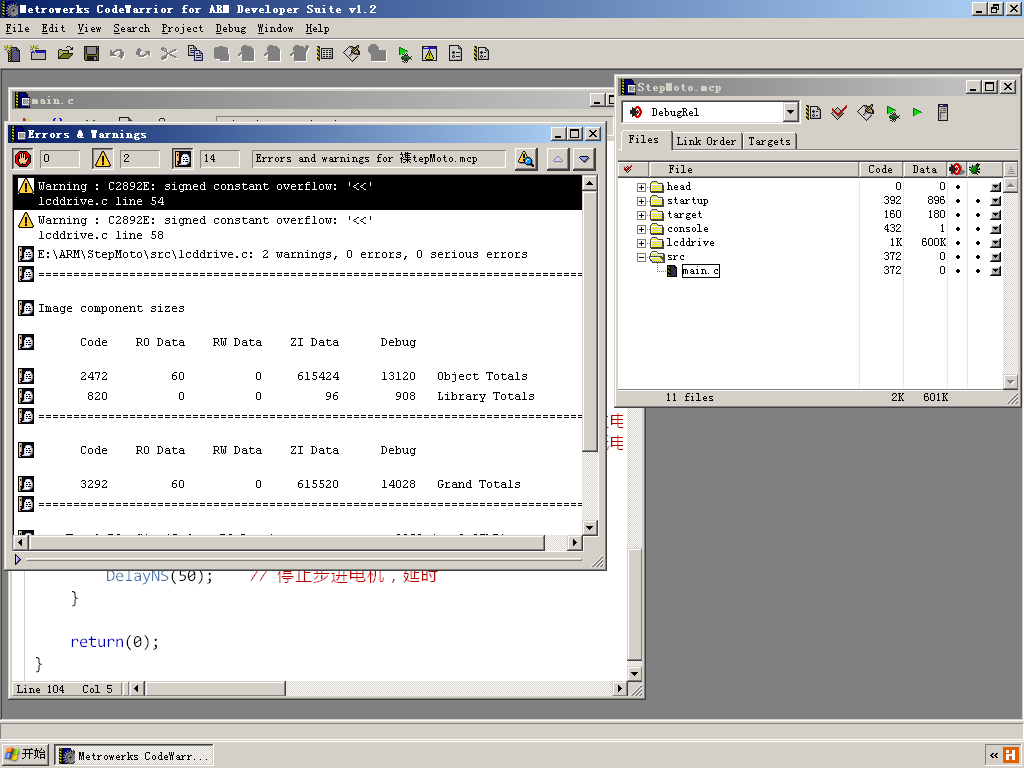
Task: Collapse the src folder
Action: 641,257
